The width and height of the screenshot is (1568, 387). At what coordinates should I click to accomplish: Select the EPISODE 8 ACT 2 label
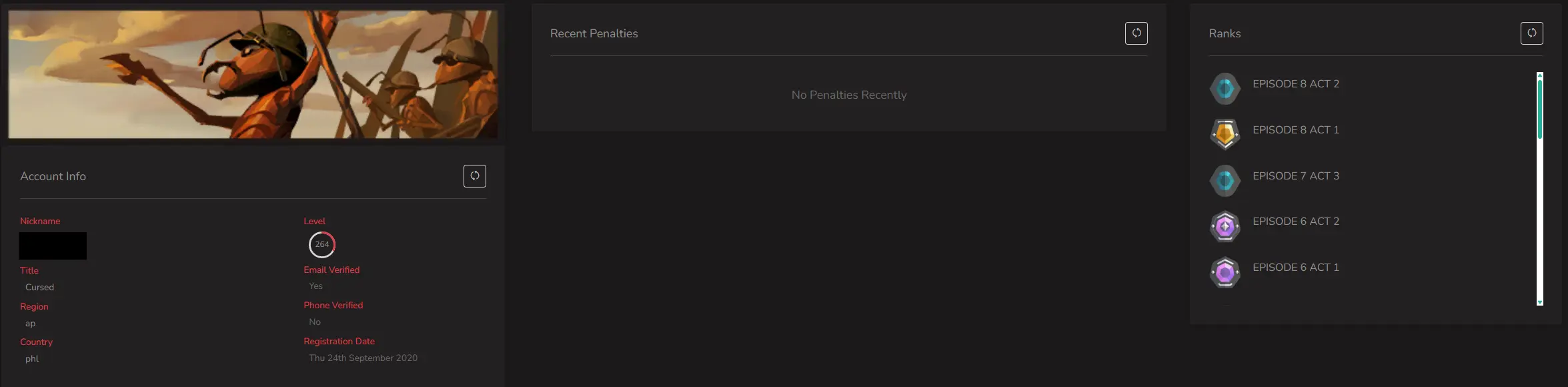coord(1295,84)
